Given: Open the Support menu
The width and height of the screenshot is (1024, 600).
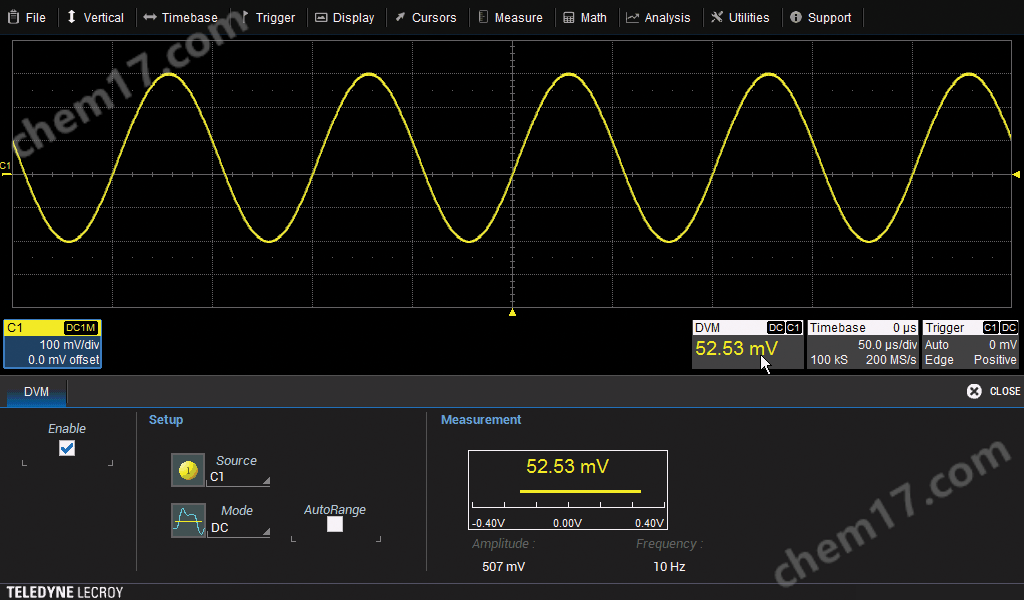Looking at the screenshot, I should pyautogui.click(x=821, y=18).
